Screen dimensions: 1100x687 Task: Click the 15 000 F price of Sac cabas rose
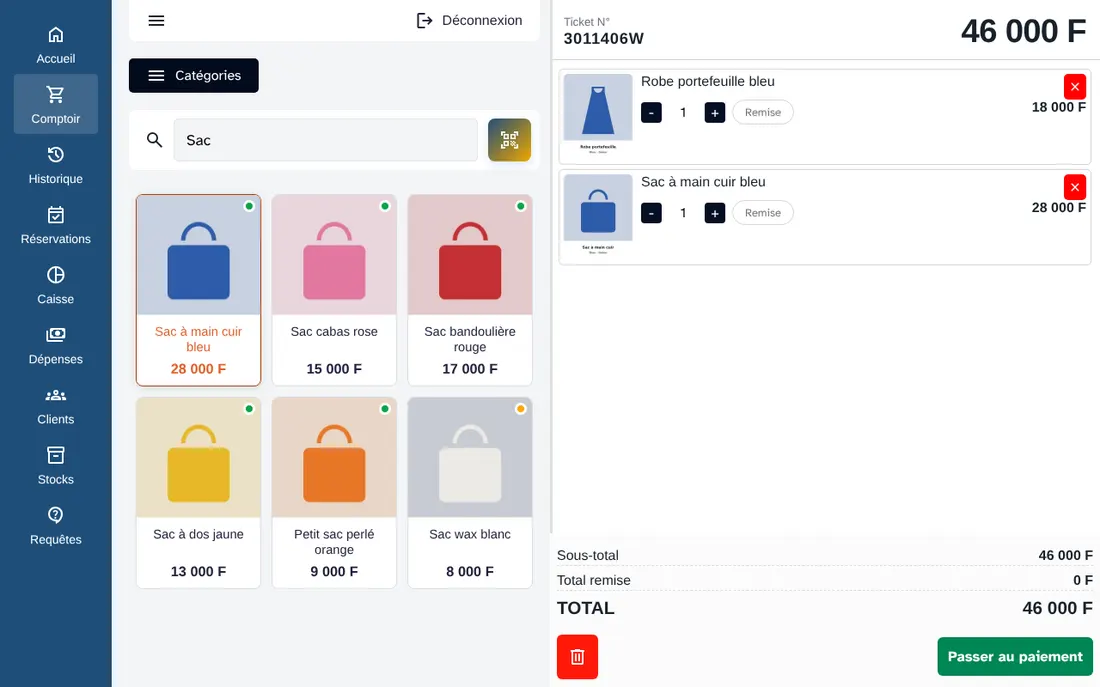tap(334, 369)
